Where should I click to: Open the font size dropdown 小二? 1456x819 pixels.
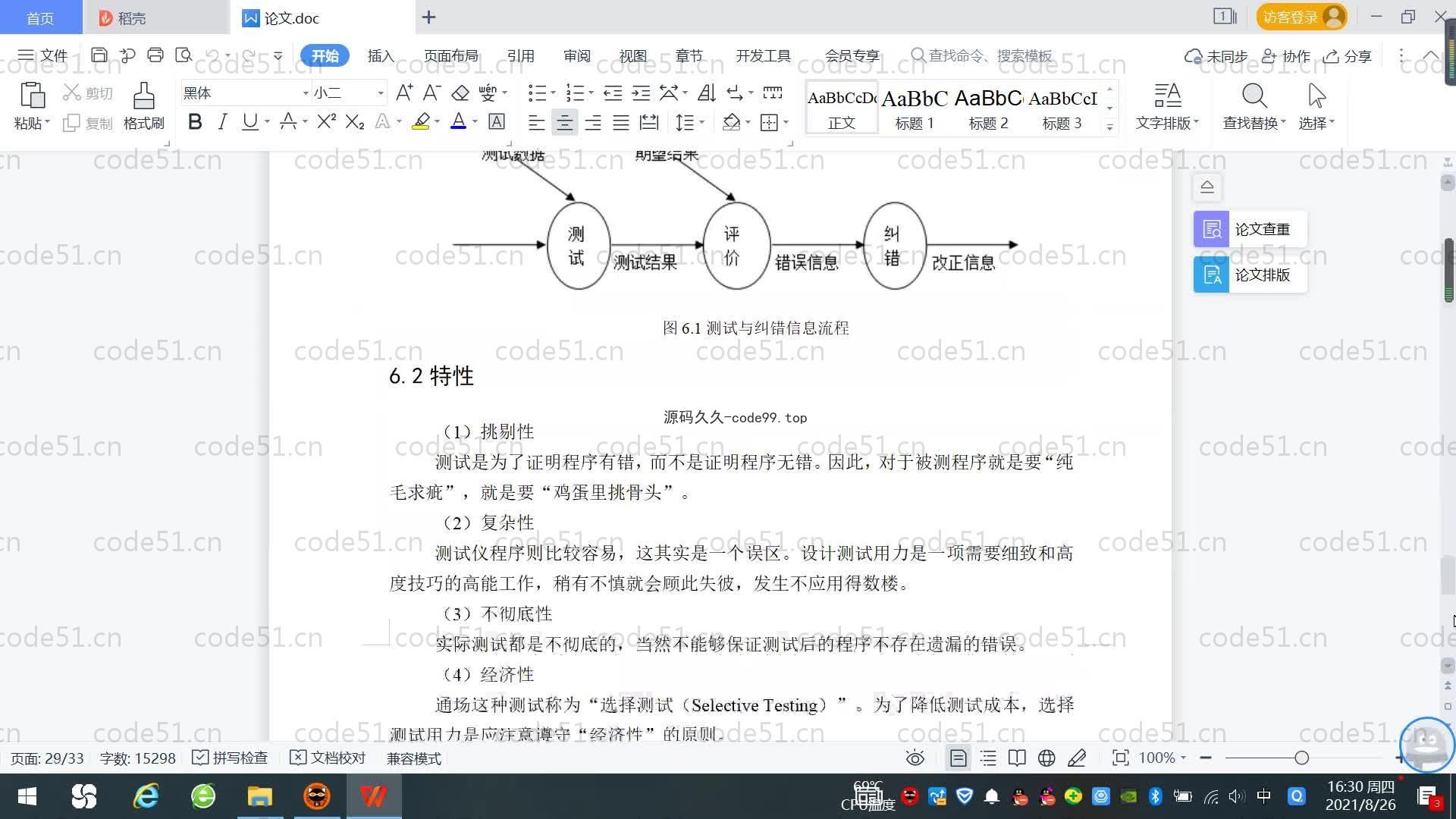tap(380, 93)
